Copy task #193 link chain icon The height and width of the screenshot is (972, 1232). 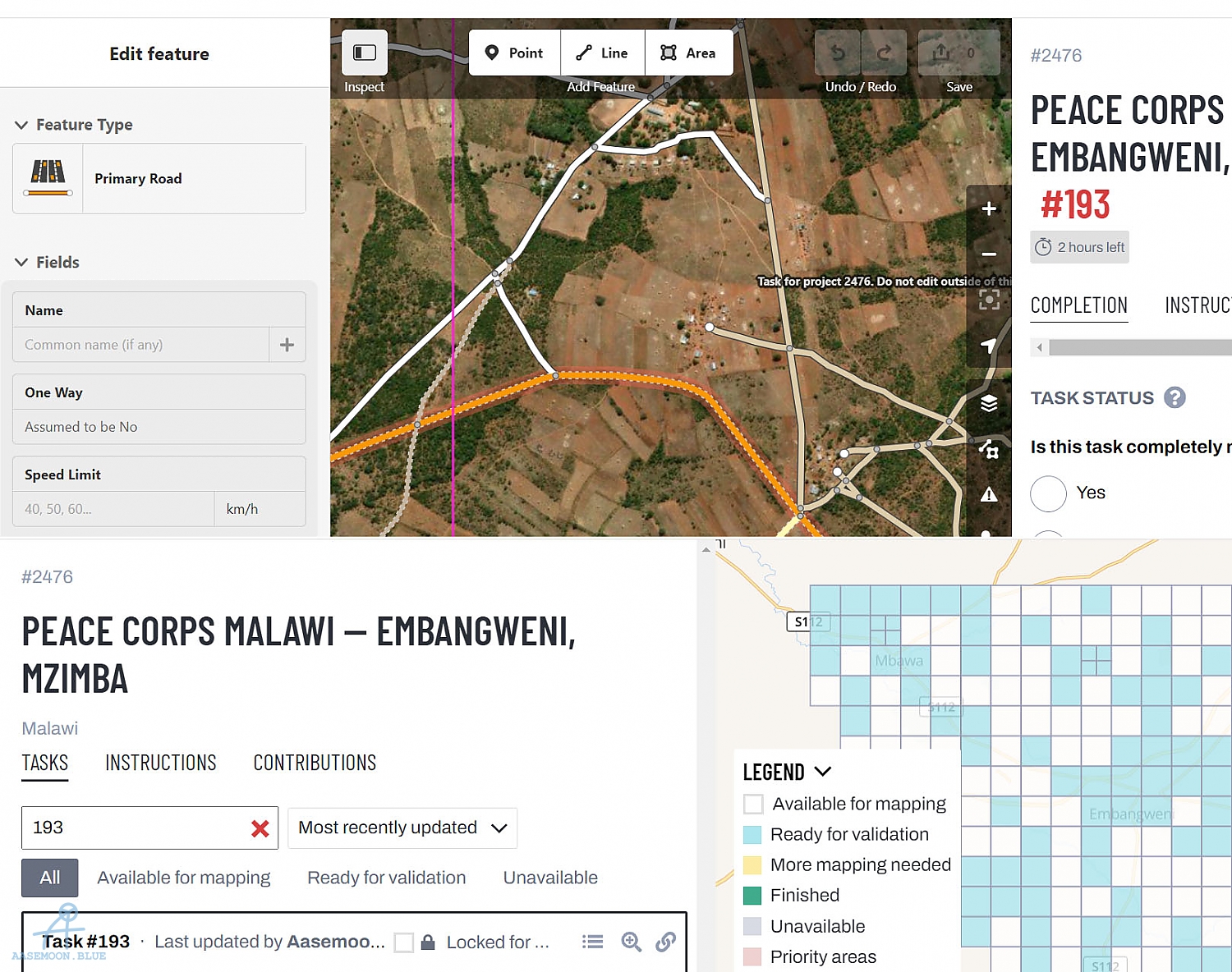click(x=666, y=942)
